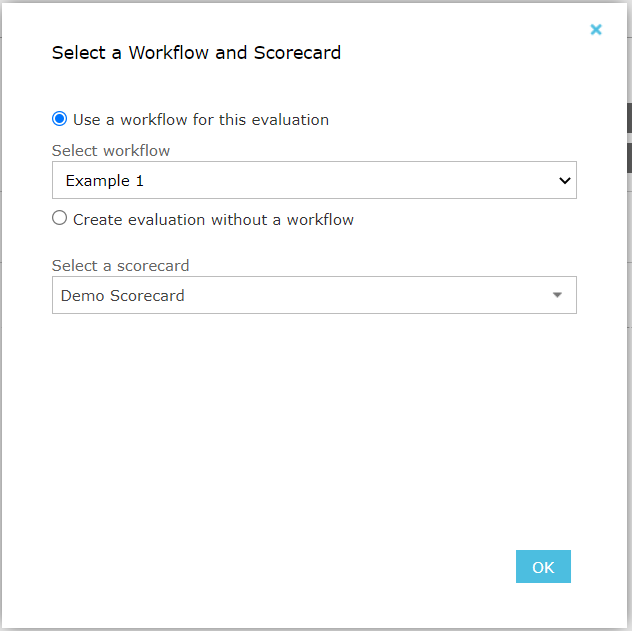Click the 'Select workflow' field label
632x631 pixels.
tap(111, 151)
